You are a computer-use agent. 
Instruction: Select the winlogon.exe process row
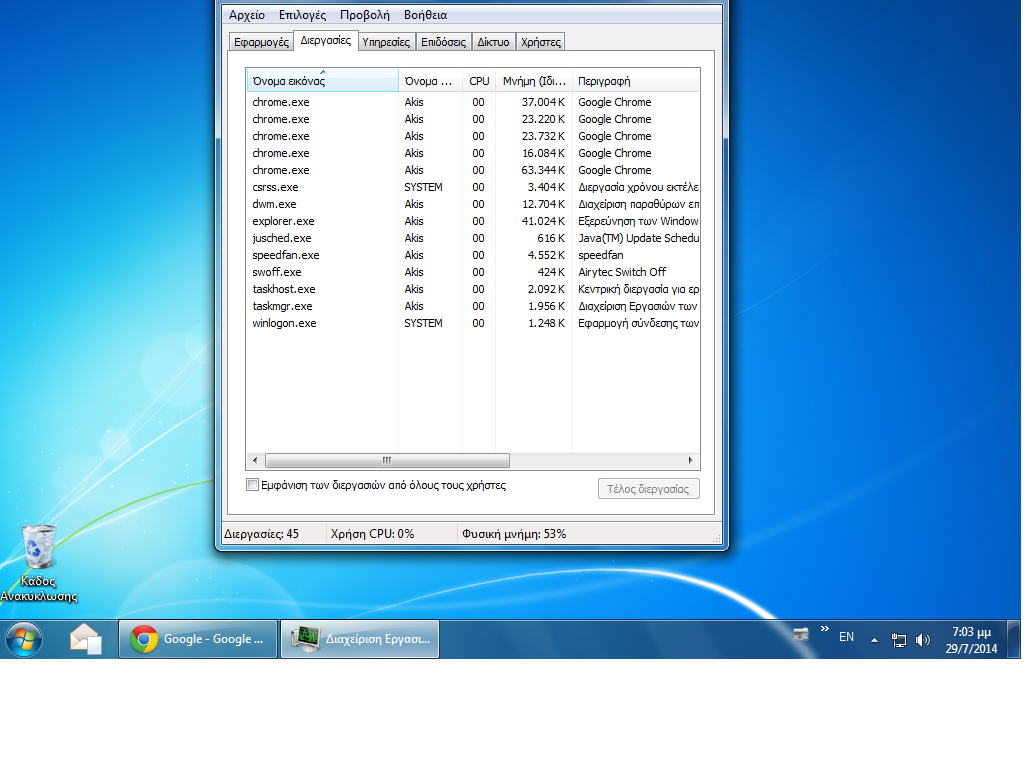[473, 323]
